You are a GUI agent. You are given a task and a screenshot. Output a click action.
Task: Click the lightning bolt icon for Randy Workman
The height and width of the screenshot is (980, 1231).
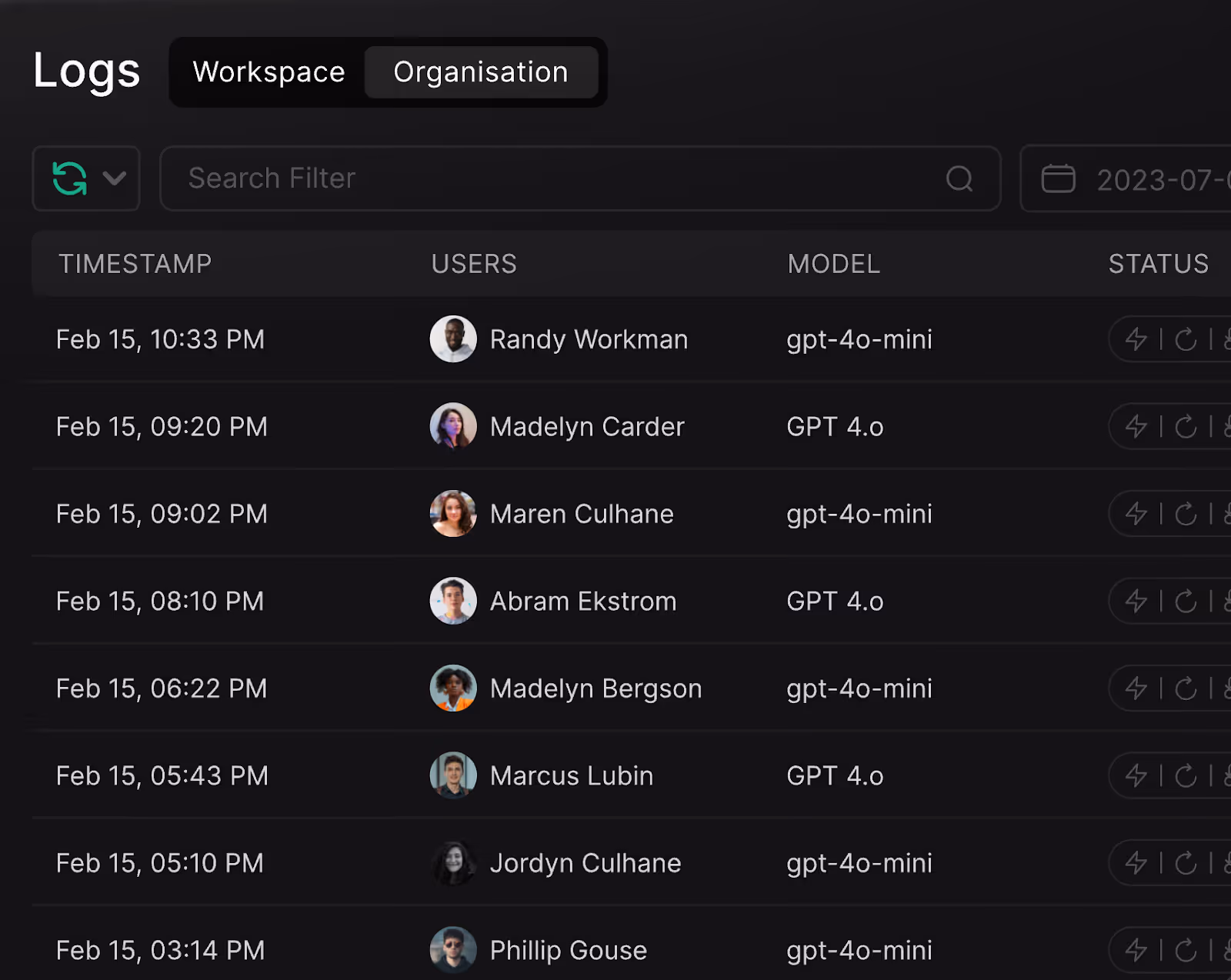tap(1136, 339)
